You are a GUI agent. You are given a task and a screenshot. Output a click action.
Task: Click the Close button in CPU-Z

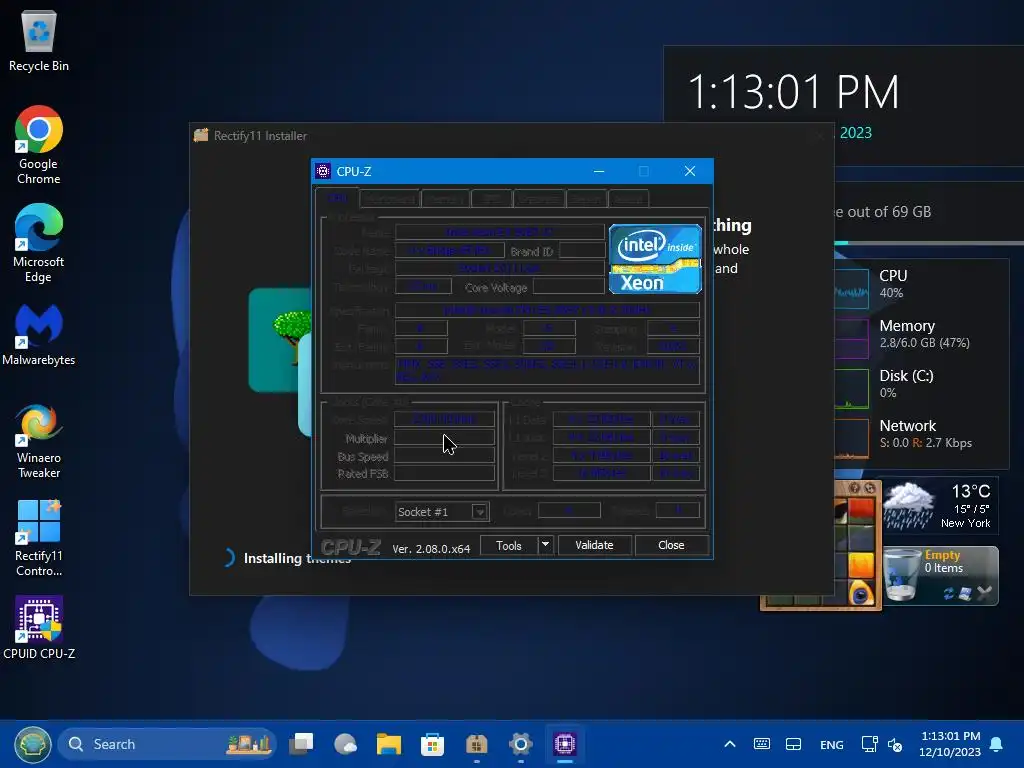(671, 545)
